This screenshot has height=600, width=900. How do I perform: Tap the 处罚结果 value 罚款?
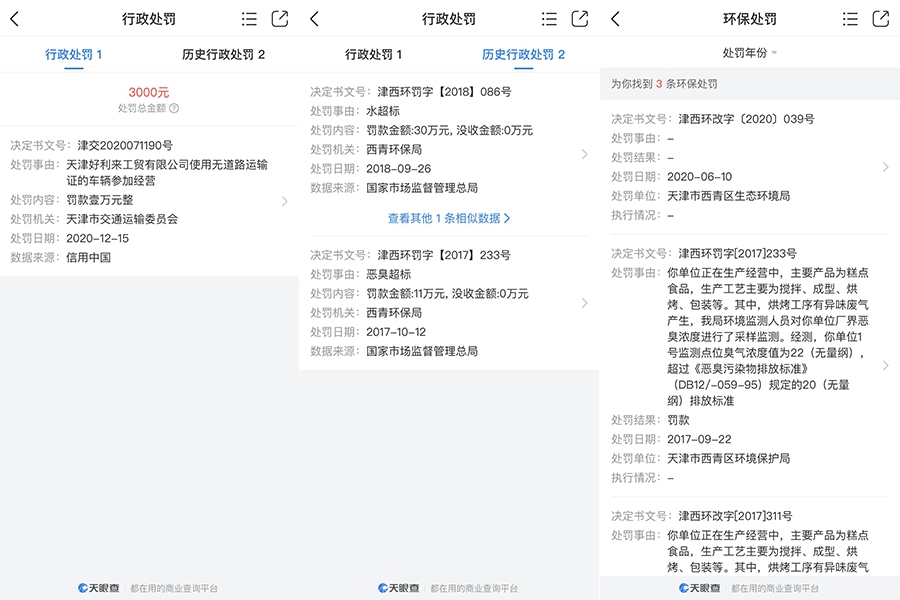click(x=678, y=420)
